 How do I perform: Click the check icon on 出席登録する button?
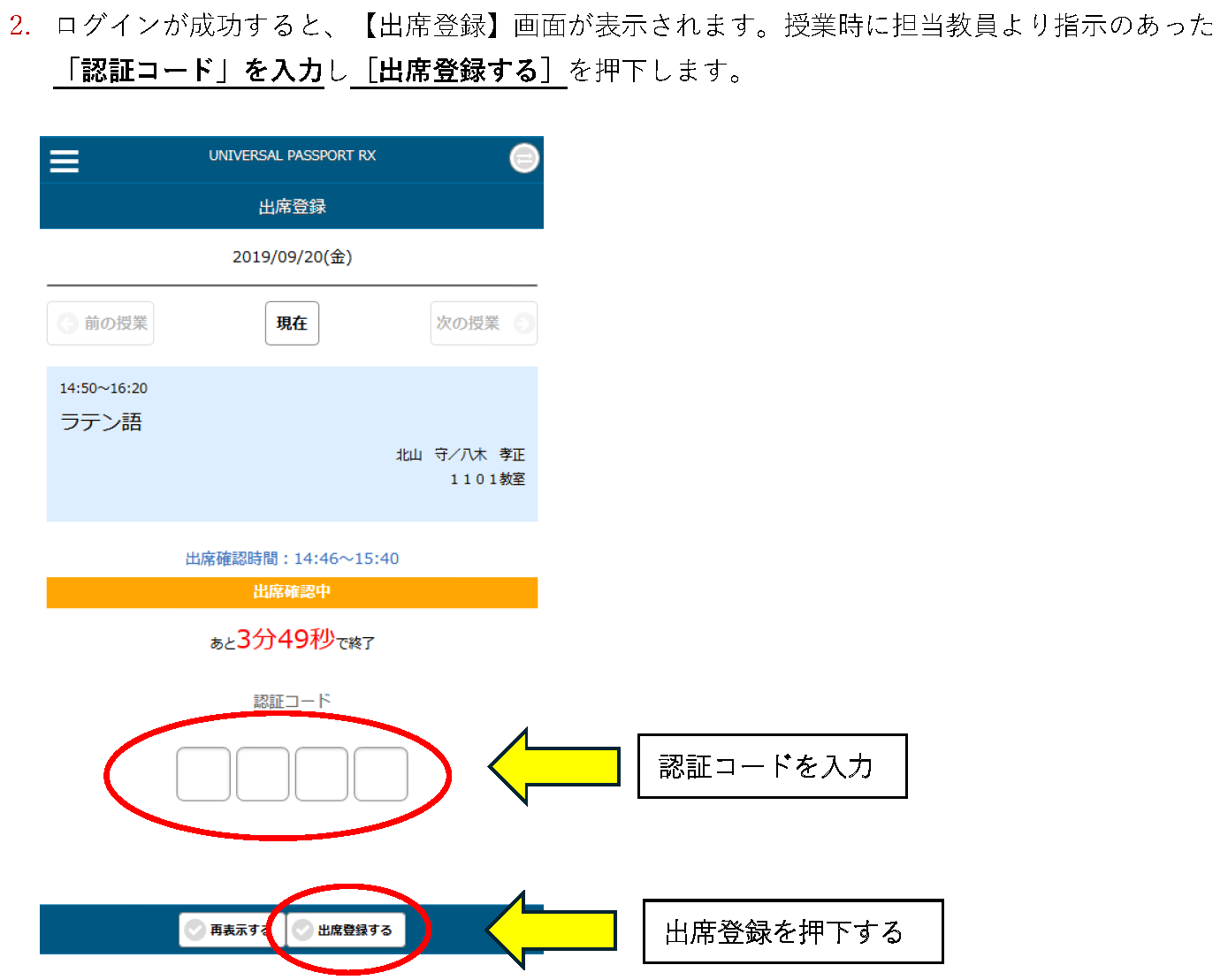pos(304,930)
